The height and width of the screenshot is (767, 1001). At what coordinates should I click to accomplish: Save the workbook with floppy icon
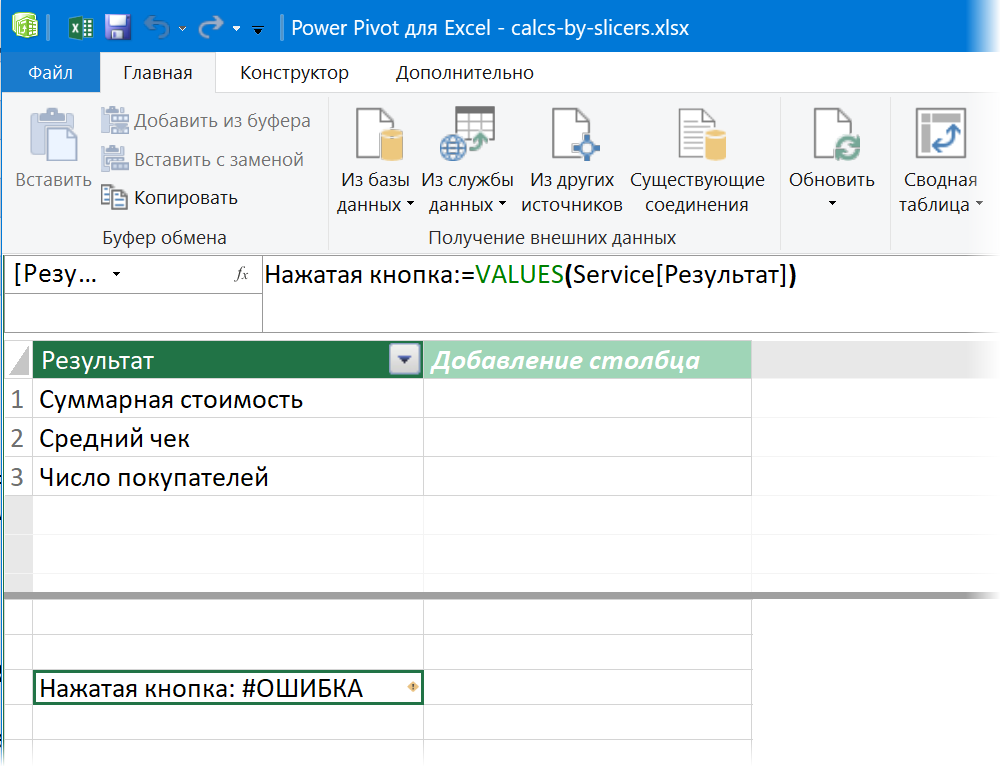coord(117,28)
